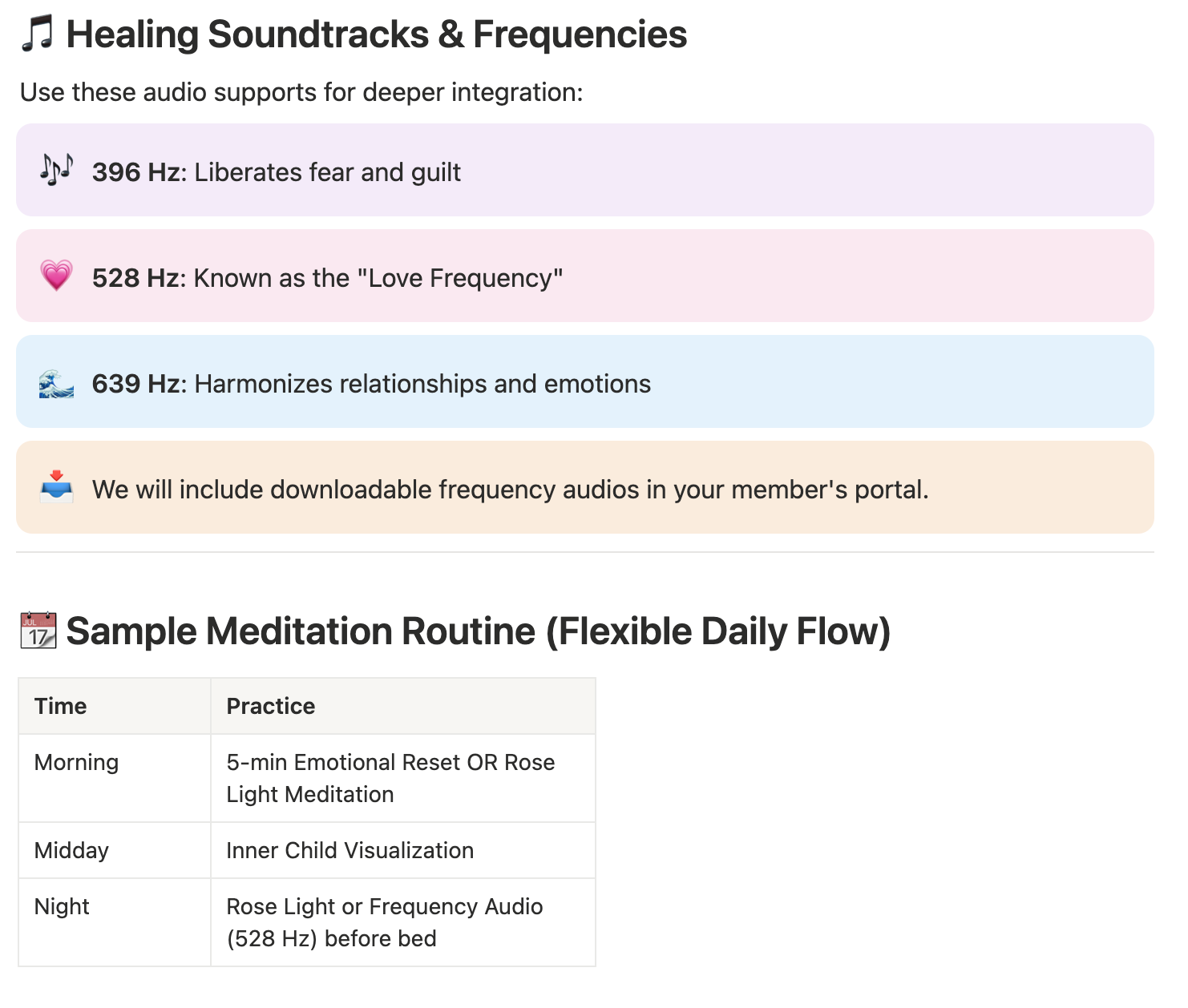Select the Practice column header cell
Viewport: 1188px width, 1008px height.
tap(402, 706)
